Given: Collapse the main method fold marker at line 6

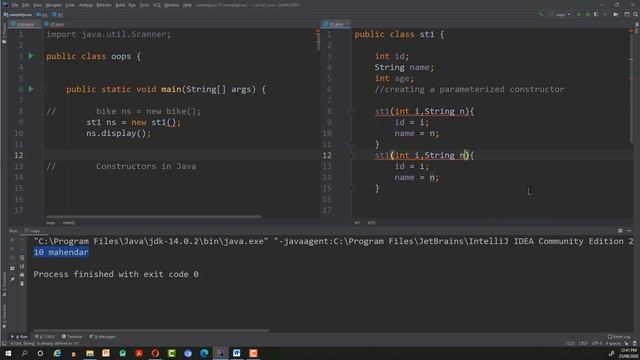Looking at the screenshot, I should tap(43, 89).
